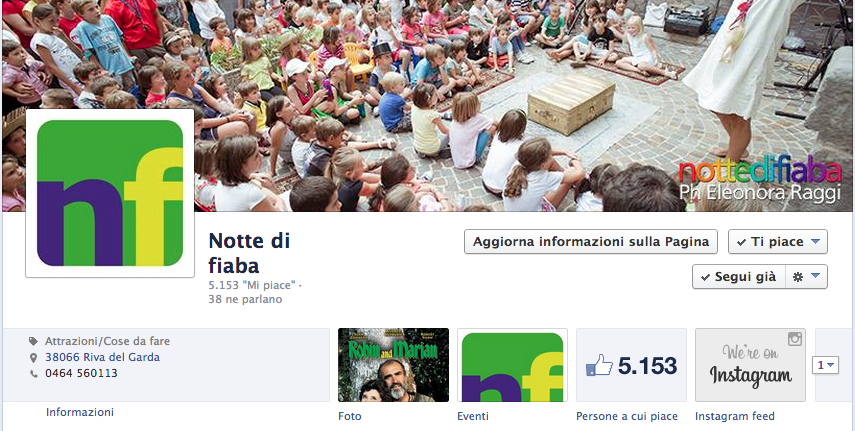Screen dimensions: 855x431
Task: Click the location pin icon
Action: 33,358
